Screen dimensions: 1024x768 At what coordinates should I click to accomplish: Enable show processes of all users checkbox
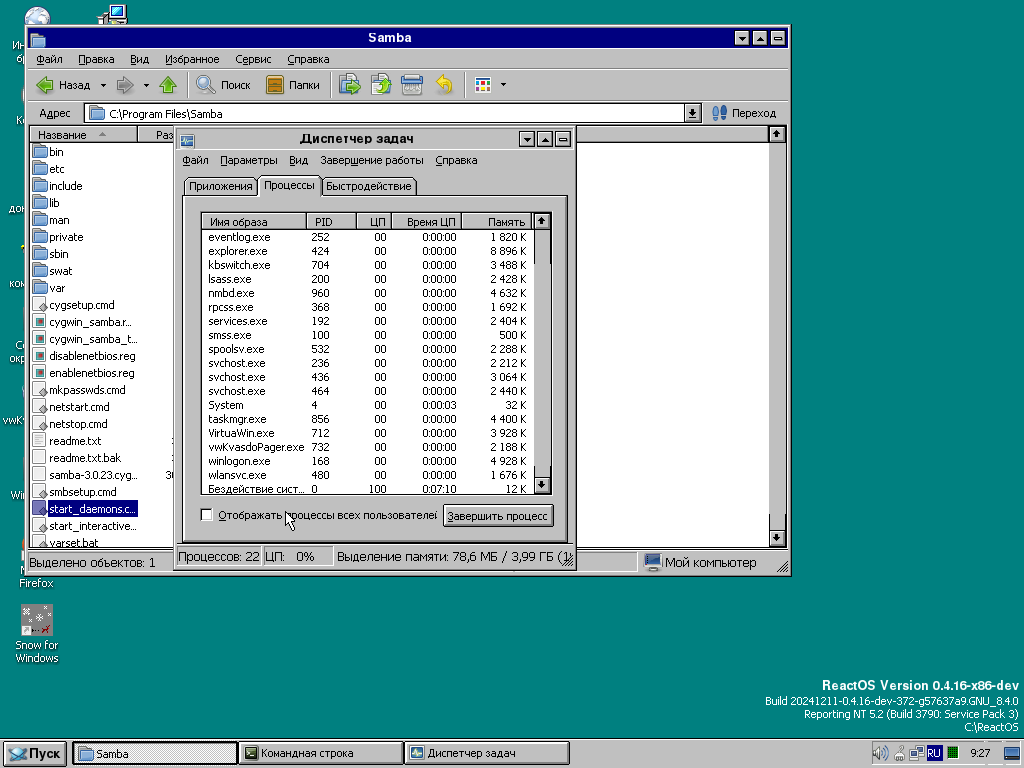[x=207, y=515]
